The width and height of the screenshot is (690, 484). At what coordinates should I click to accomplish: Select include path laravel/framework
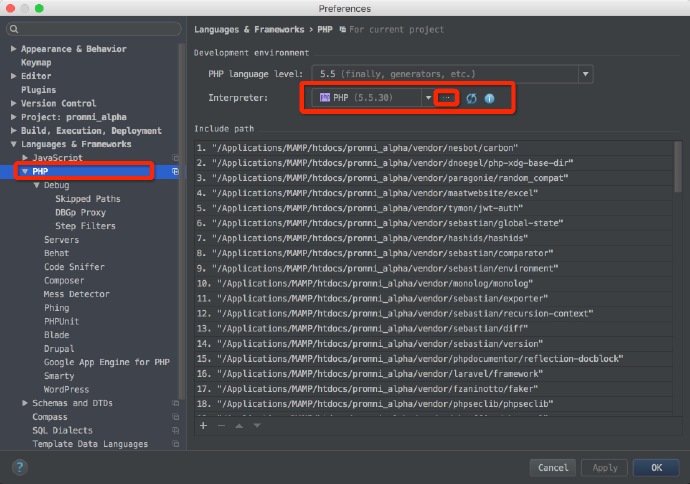coord(433,374)
